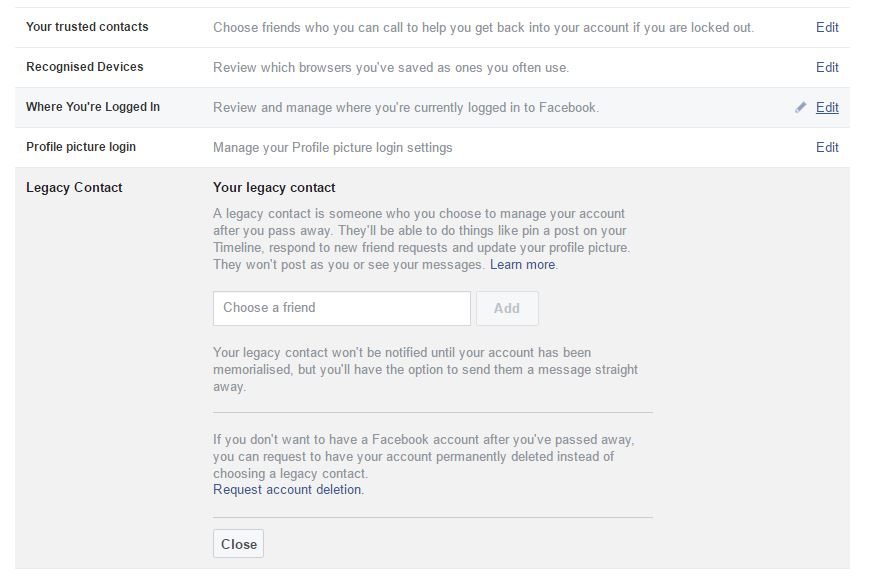Edit Where You're Logged In setting
The width and height of the screenshot is (869, 579).
point(827,107)
